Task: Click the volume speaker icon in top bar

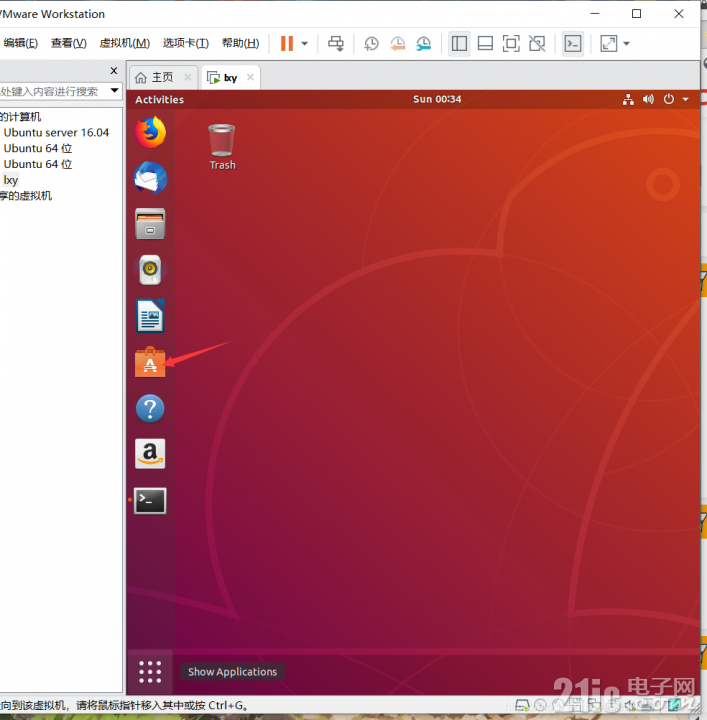Action: tap(648, 99)
